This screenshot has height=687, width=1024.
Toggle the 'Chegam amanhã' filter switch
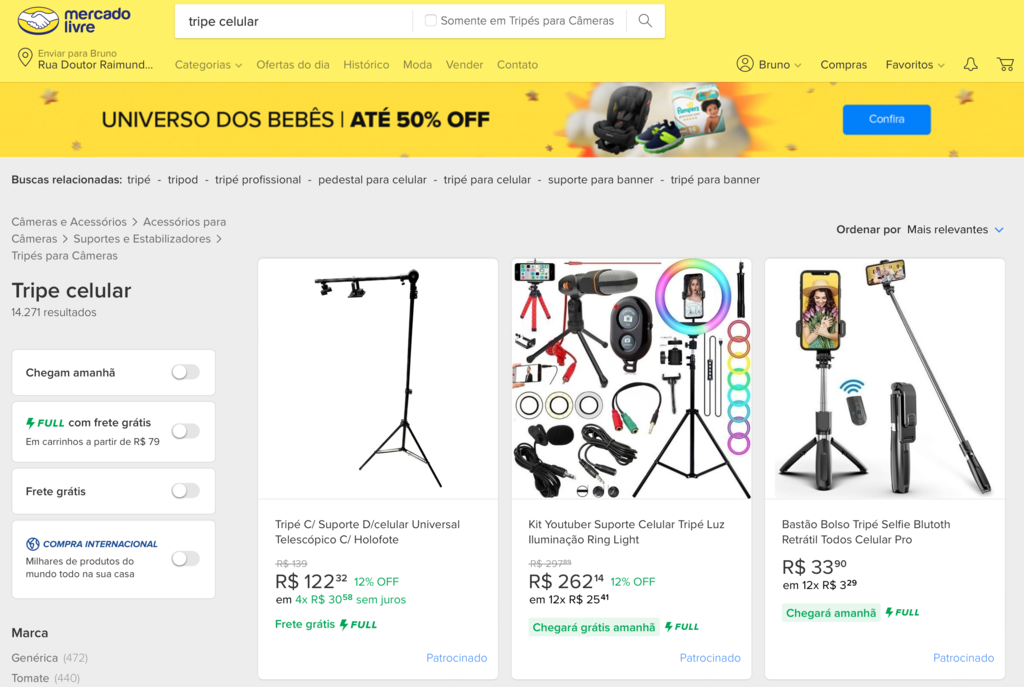click(185, 371)
